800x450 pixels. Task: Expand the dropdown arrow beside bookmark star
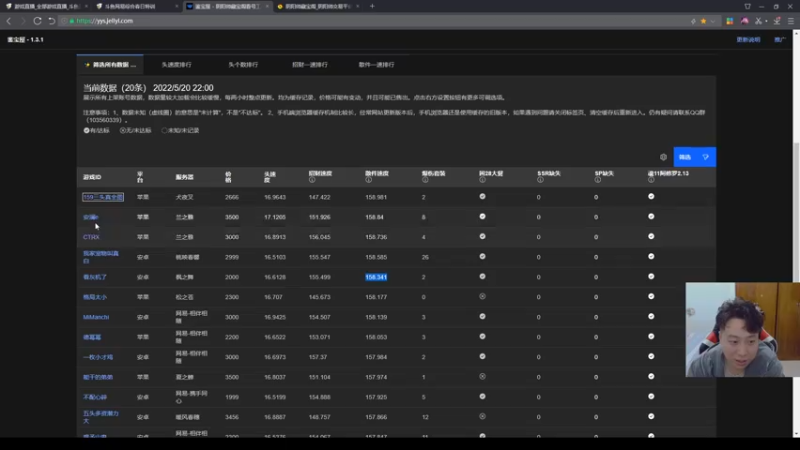713,21
